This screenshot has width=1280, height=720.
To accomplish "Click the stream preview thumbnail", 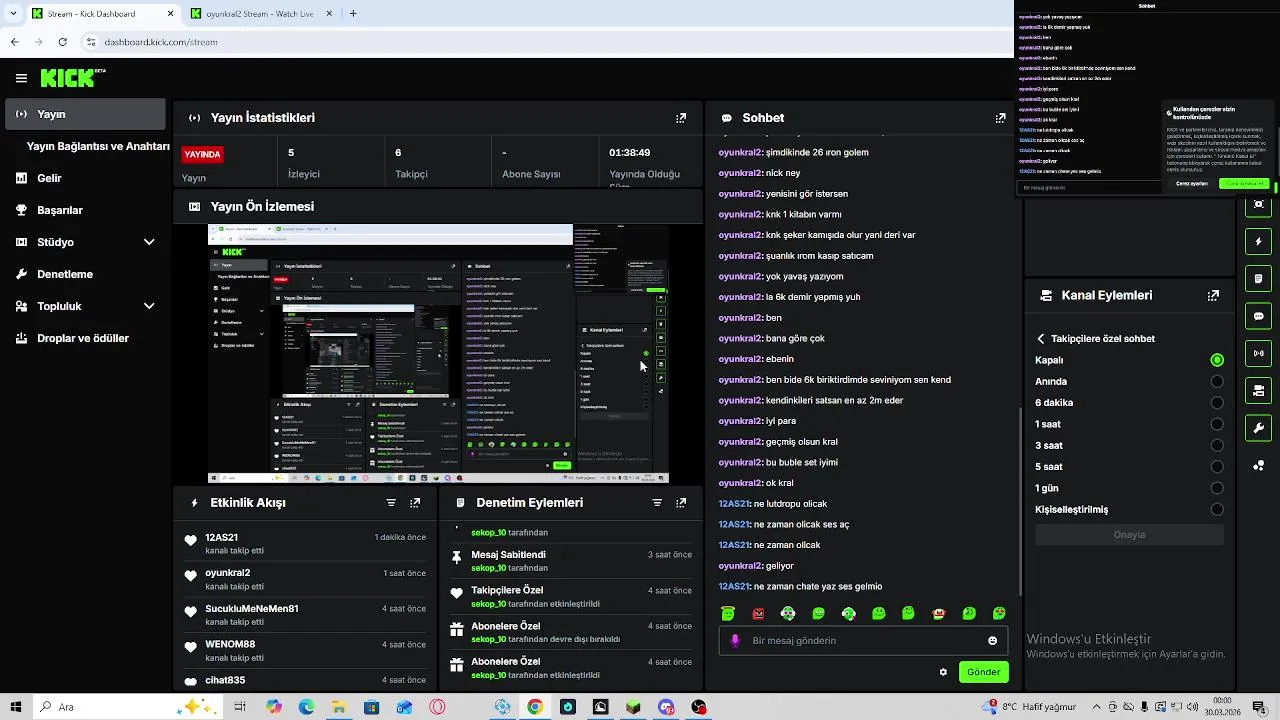I will point(439,354).
